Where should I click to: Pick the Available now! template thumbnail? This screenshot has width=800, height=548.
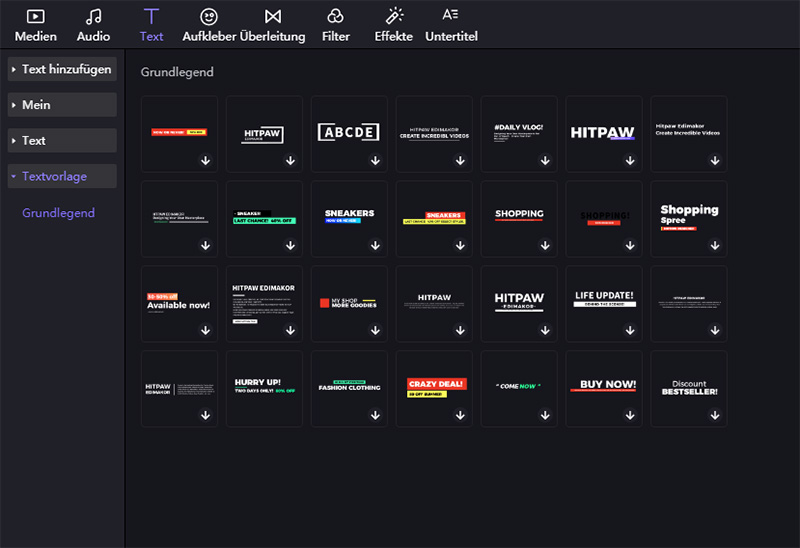point(180,304)
